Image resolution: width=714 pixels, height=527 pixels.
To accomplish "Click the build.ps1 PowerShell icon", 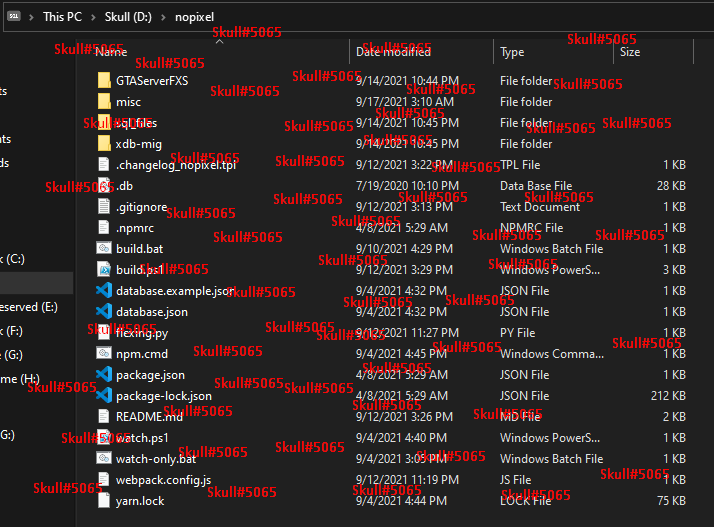I will coord(104,269).
